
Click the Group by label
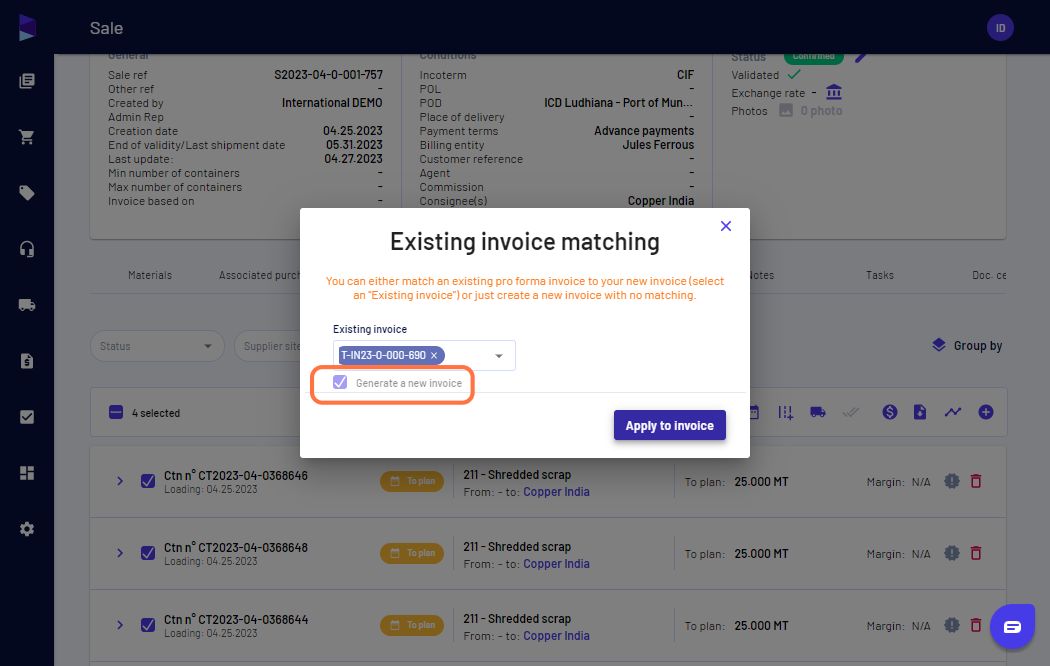click(x=978, y=346)
